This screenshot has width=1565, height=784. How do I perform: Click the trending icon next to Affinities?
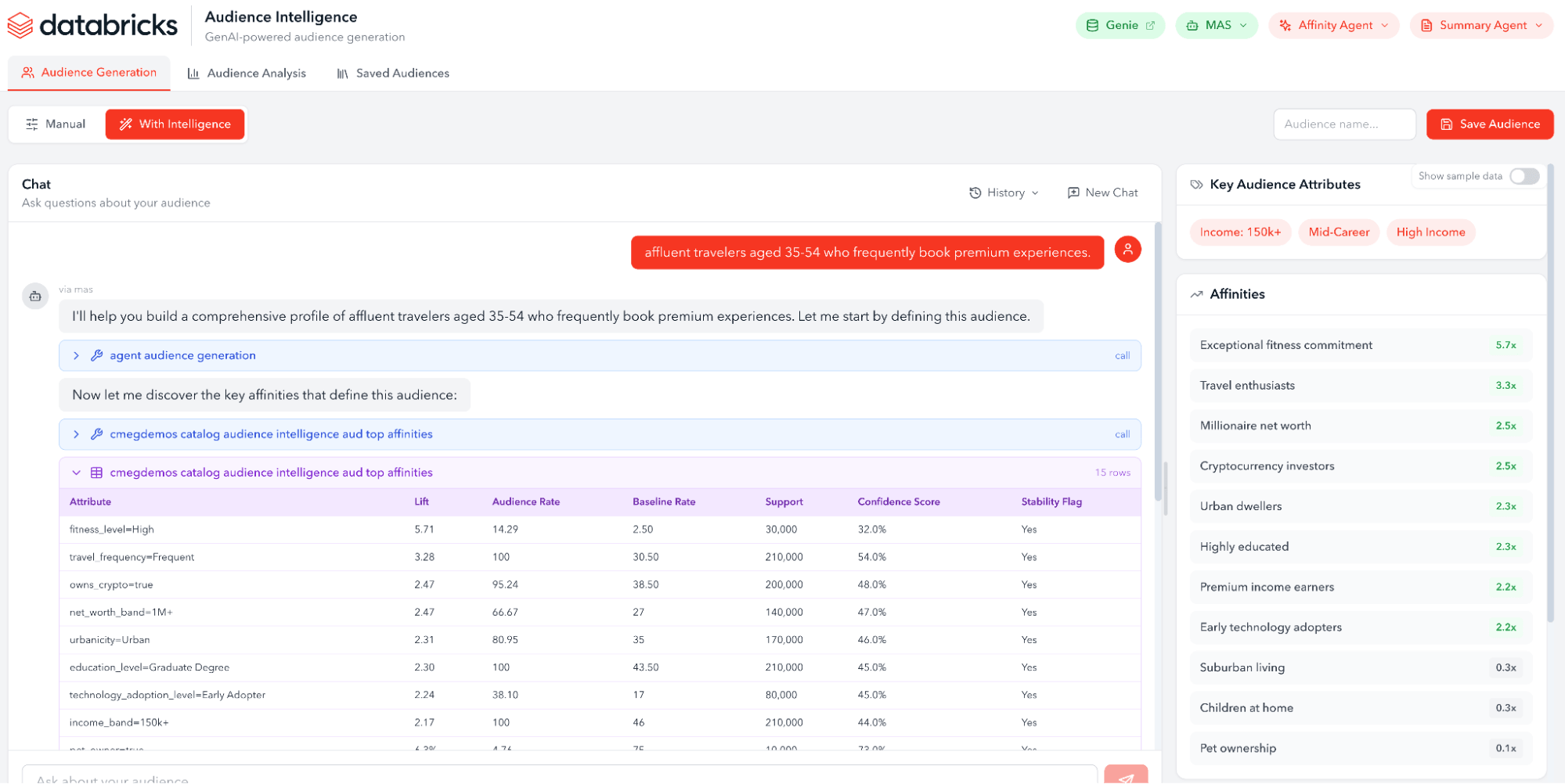click(1196, 294)
